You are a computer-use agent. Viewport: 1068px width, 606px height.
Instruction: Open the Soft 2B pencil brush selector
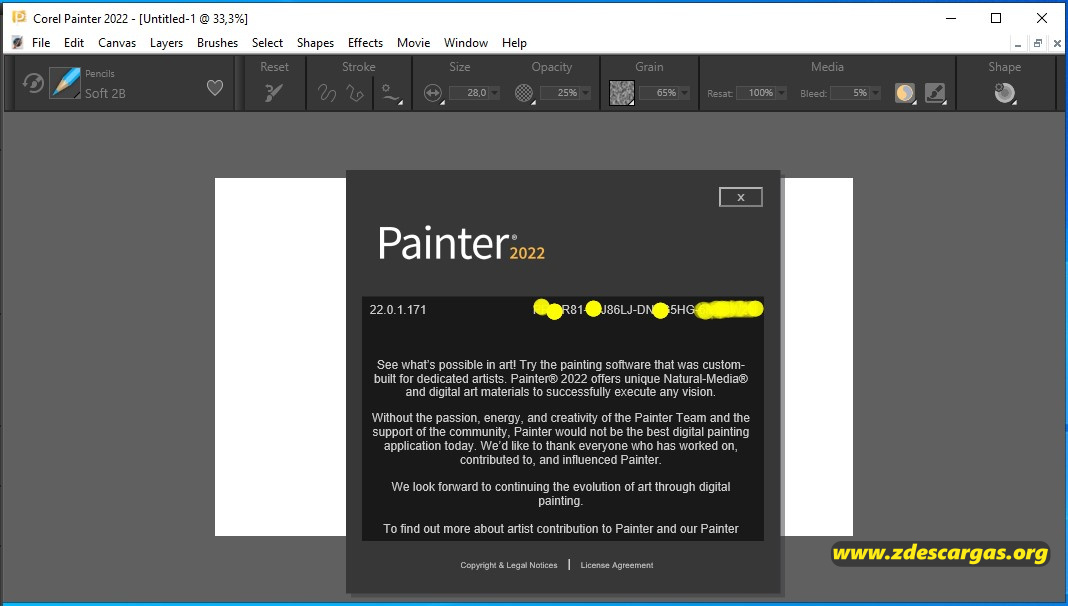click(65, 84)
